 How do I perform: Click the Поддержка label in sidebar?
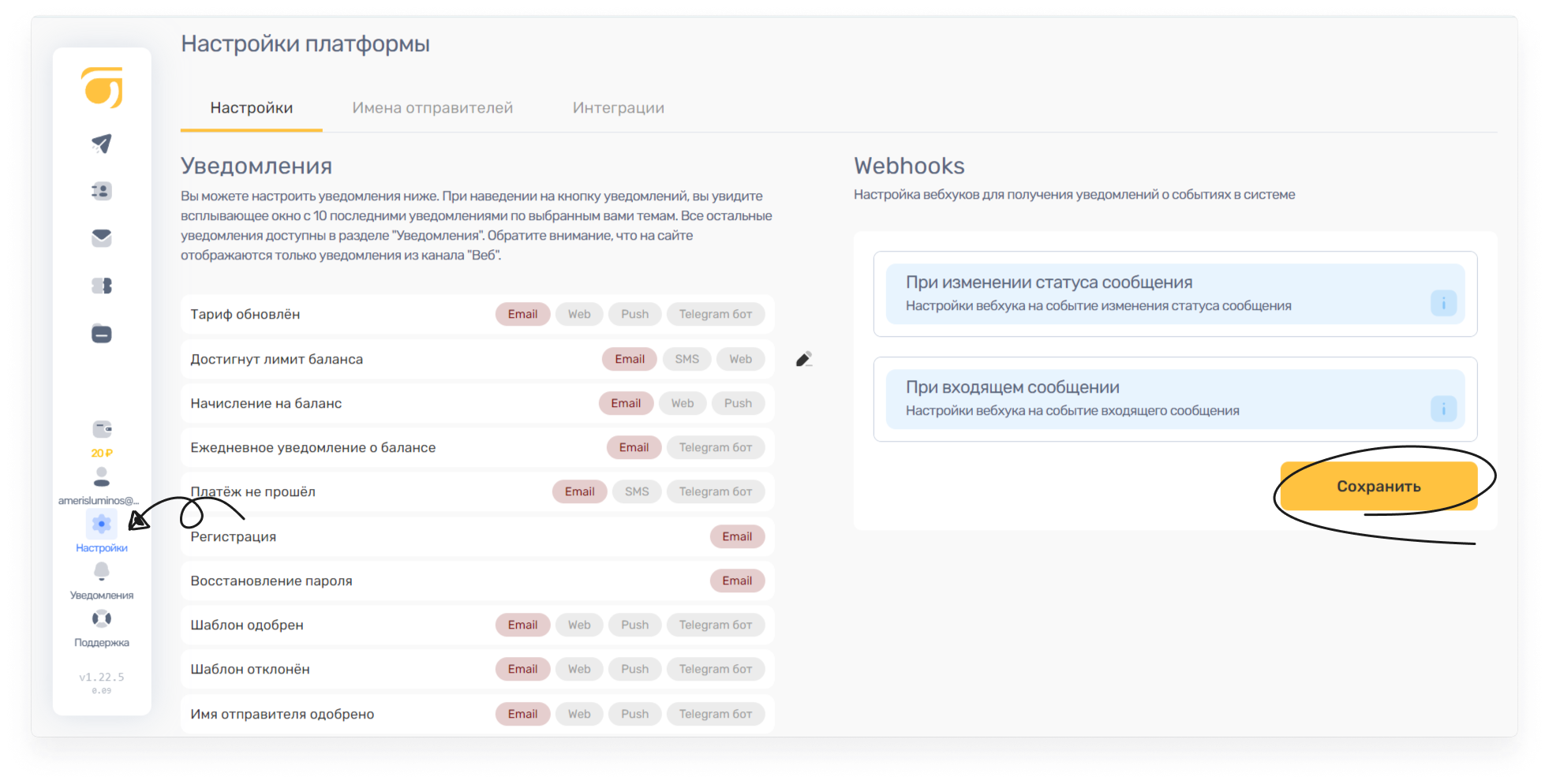tap(102, 643)
